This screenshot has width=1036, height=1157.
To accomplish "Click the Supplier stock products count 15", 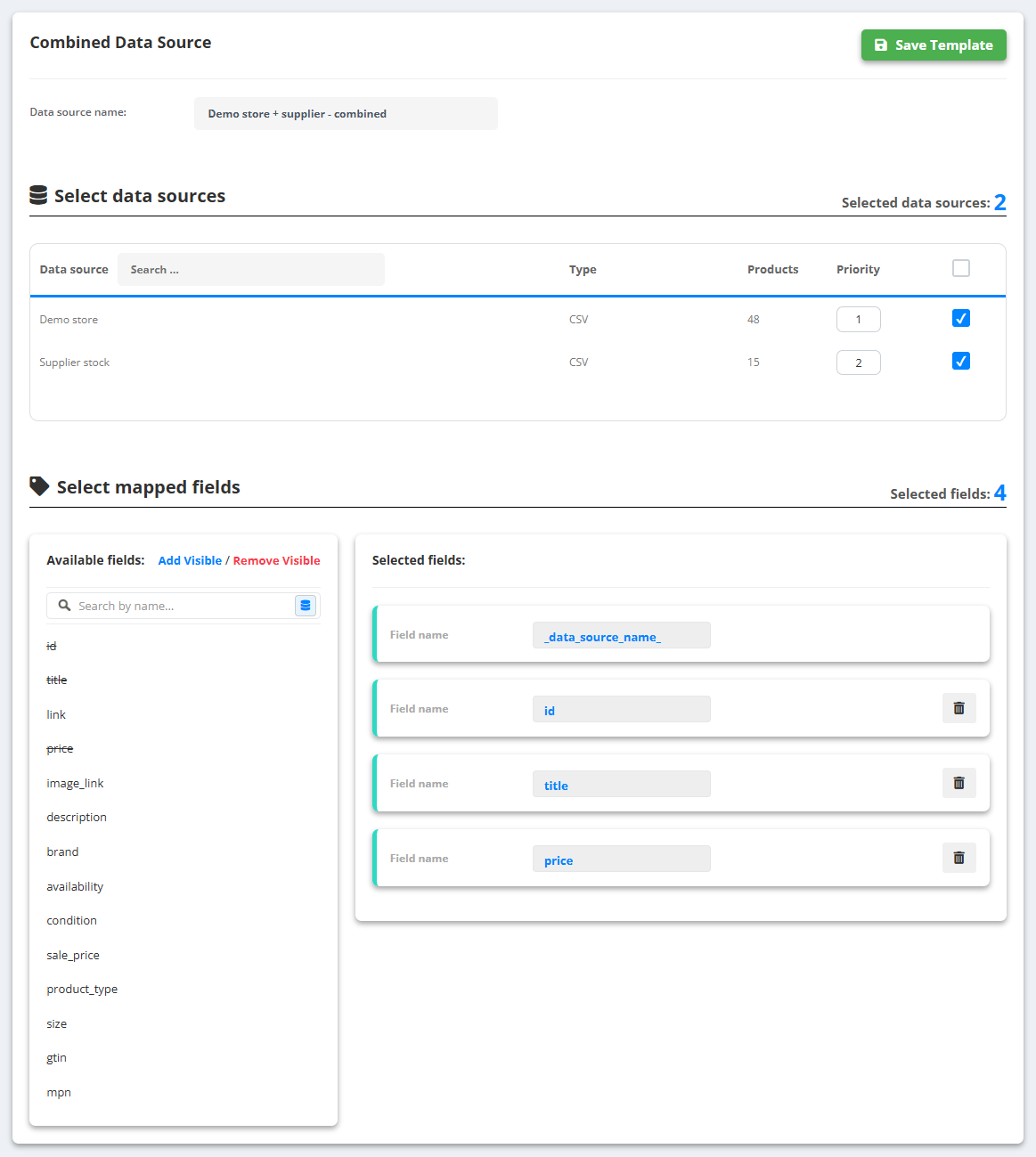I will click(754, 362).
